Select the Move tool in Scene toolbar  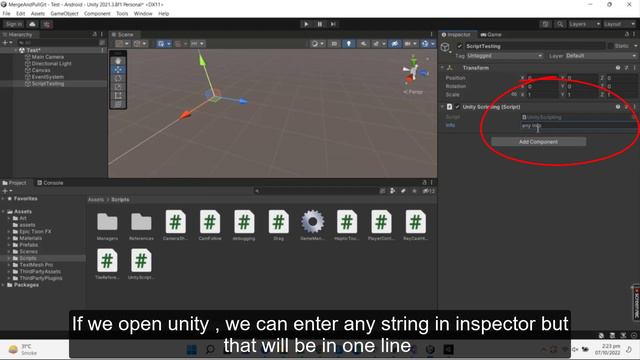tap(118, 69)
